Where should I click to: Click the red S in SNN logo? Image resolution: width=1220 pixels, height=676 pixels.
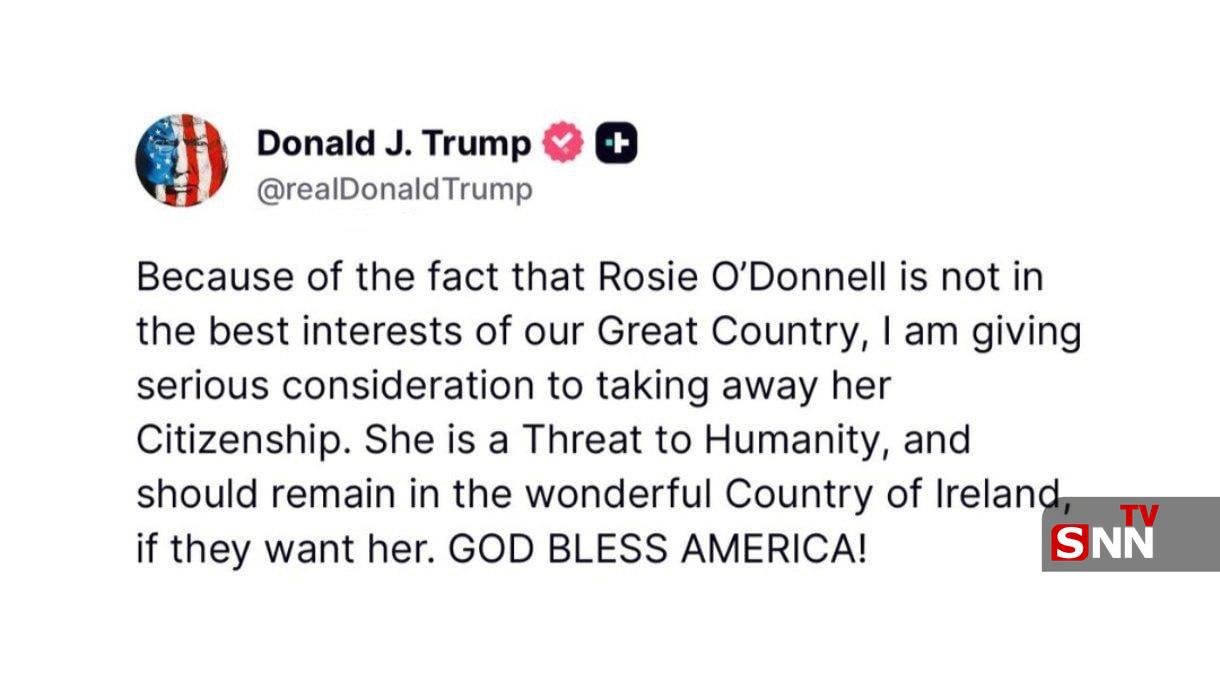(x=1070, y=543)
